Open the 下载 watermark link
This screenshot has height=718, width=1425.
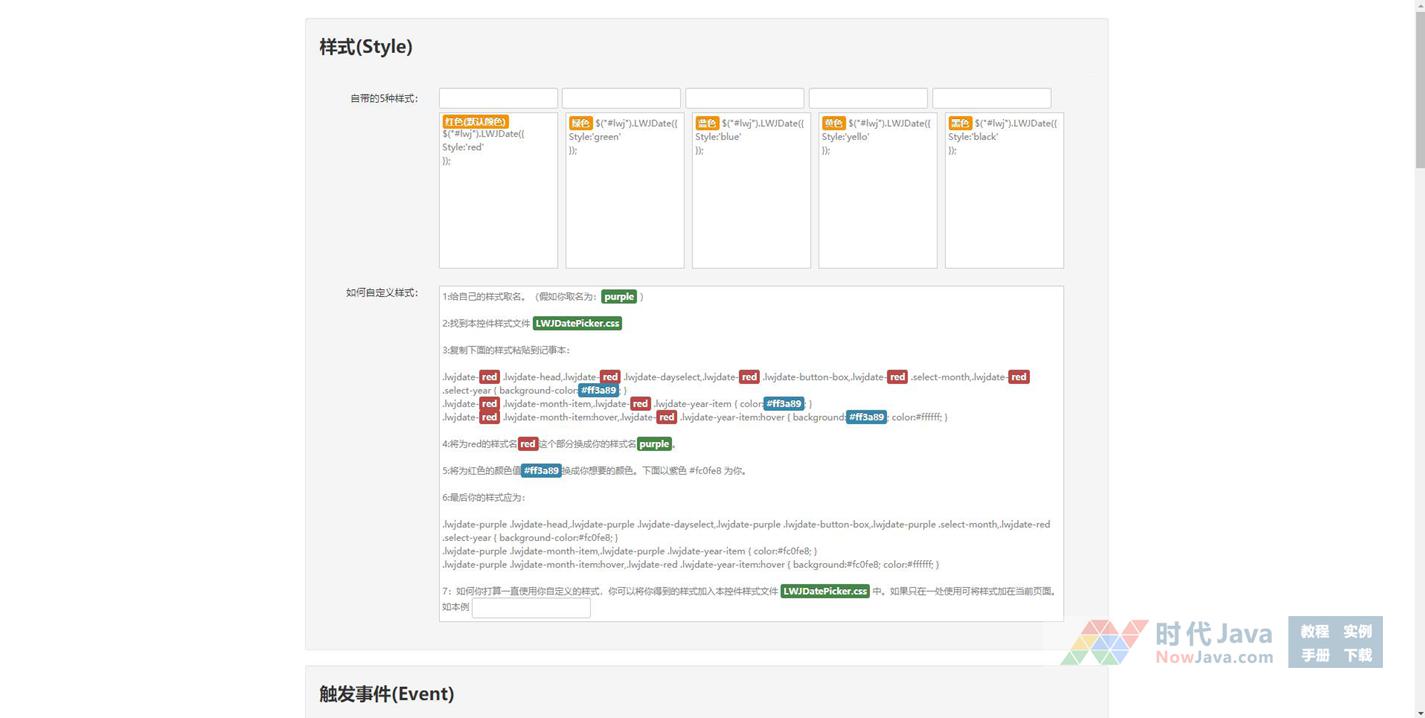[x=1357, y=655]
